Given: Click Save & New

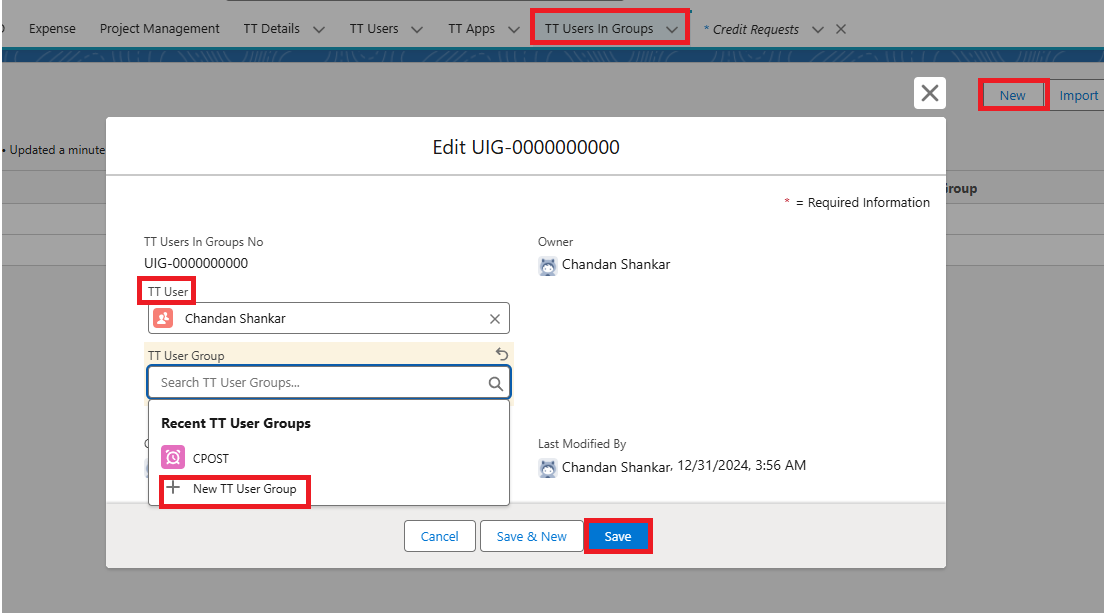Looking at the screenshot, I should click(x=532, y=536).
